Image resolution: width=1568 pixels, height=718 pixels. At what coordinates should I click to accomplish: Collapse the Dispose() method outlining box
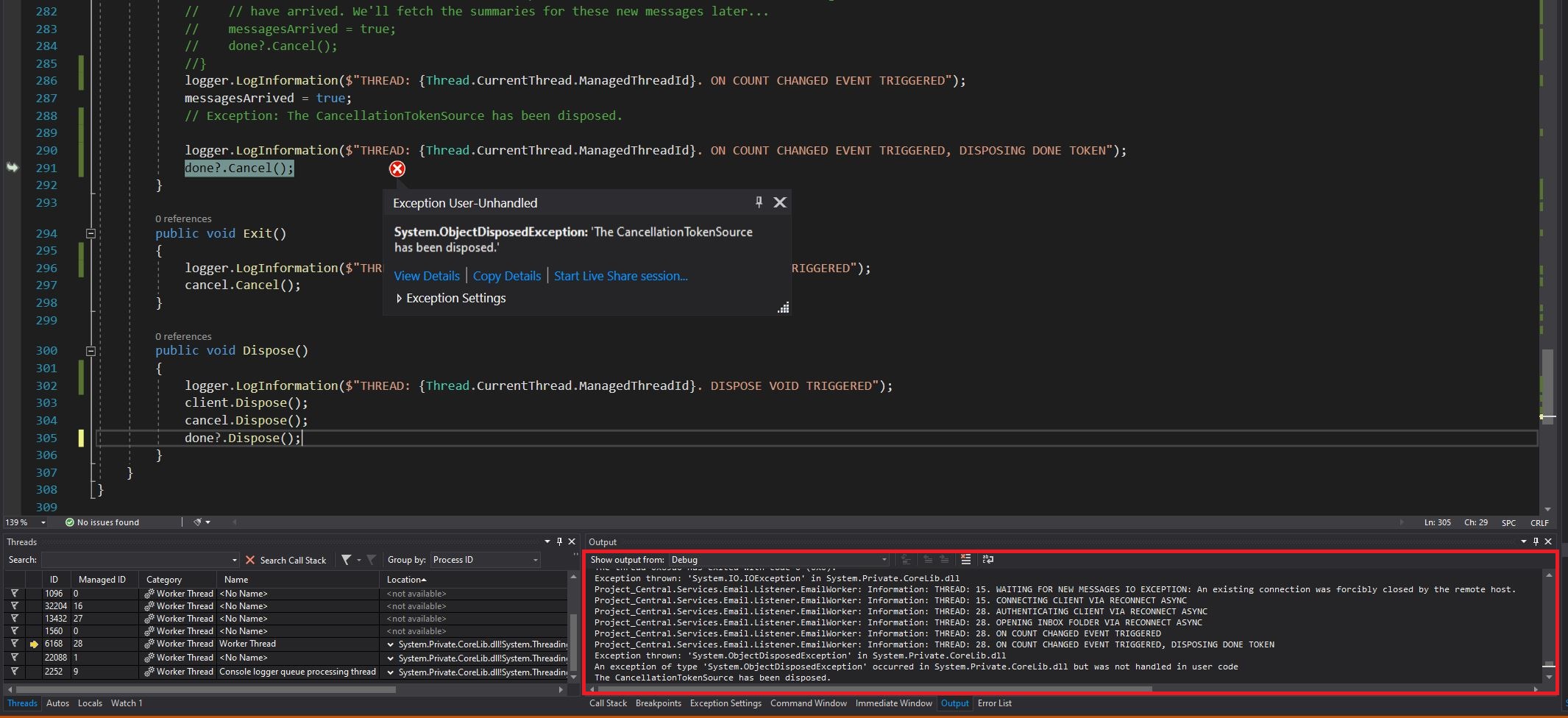(91, 350)
